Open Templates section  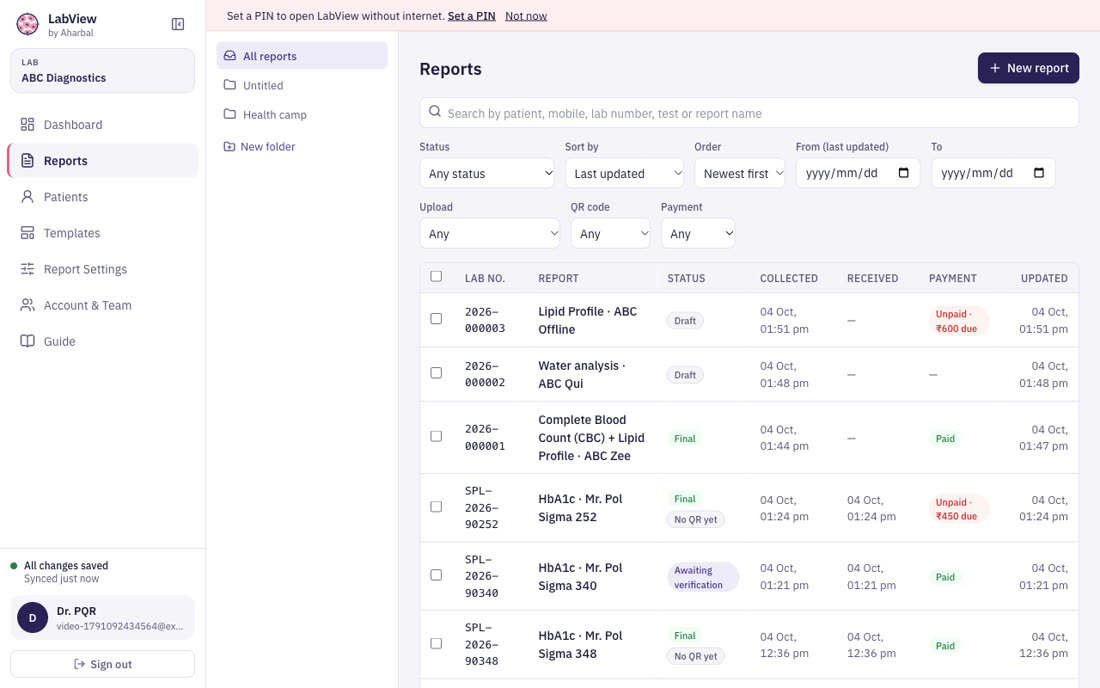point(102,233)
